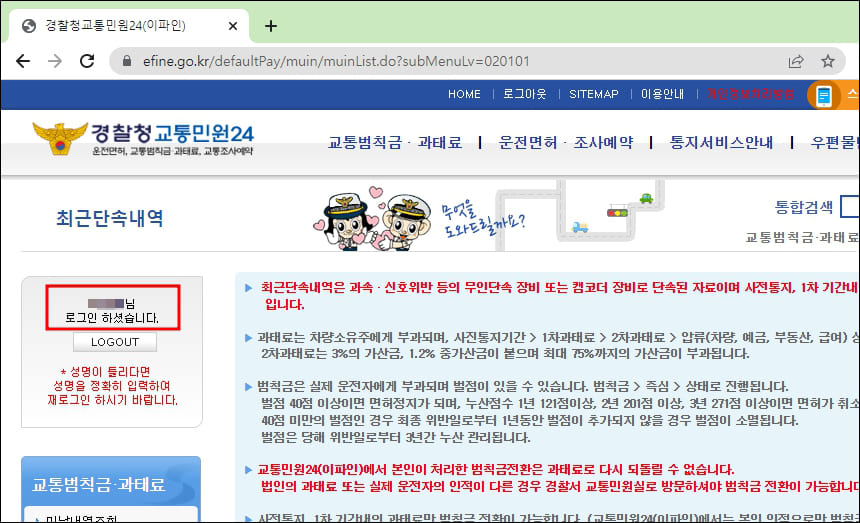Click the breadcrumb text 교통범칙금·과태료 at right
The height and width of the screenshot is (523, 860).
[x=802, y=237]
